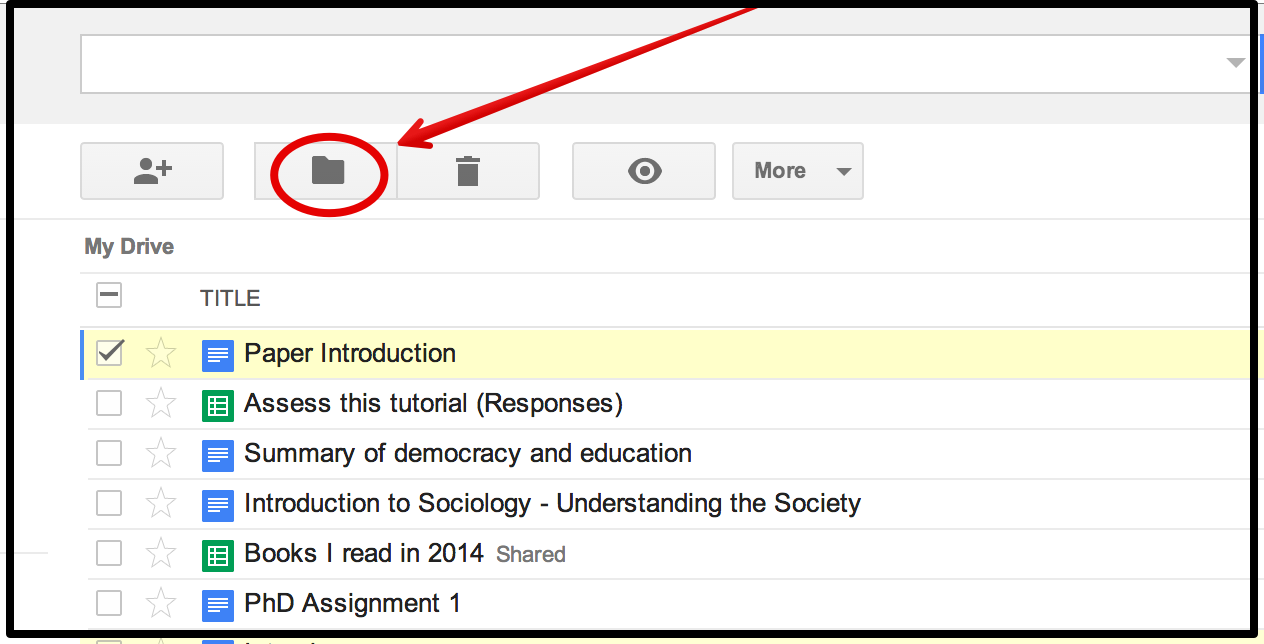This screenshot has height=644, width=1264.
Task: Open the More dropdown menu
Action: point(798,171)
